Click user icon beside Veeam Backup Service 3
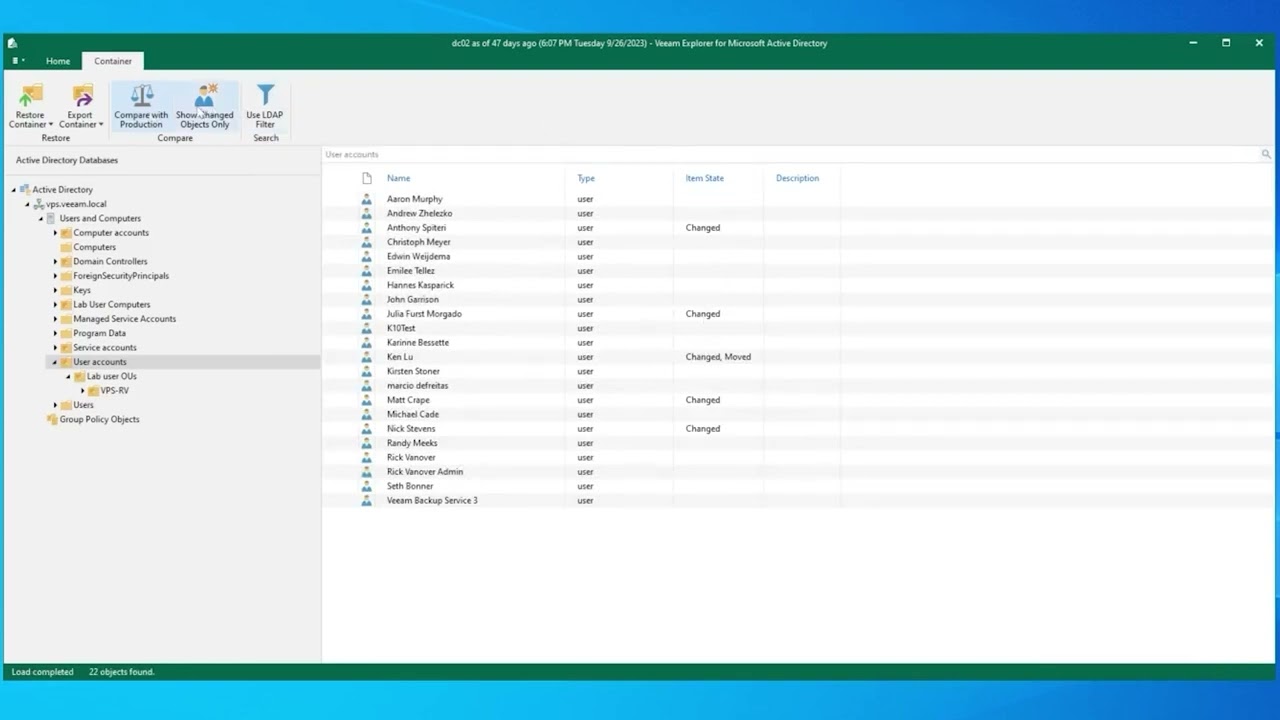 pos(366,500)
